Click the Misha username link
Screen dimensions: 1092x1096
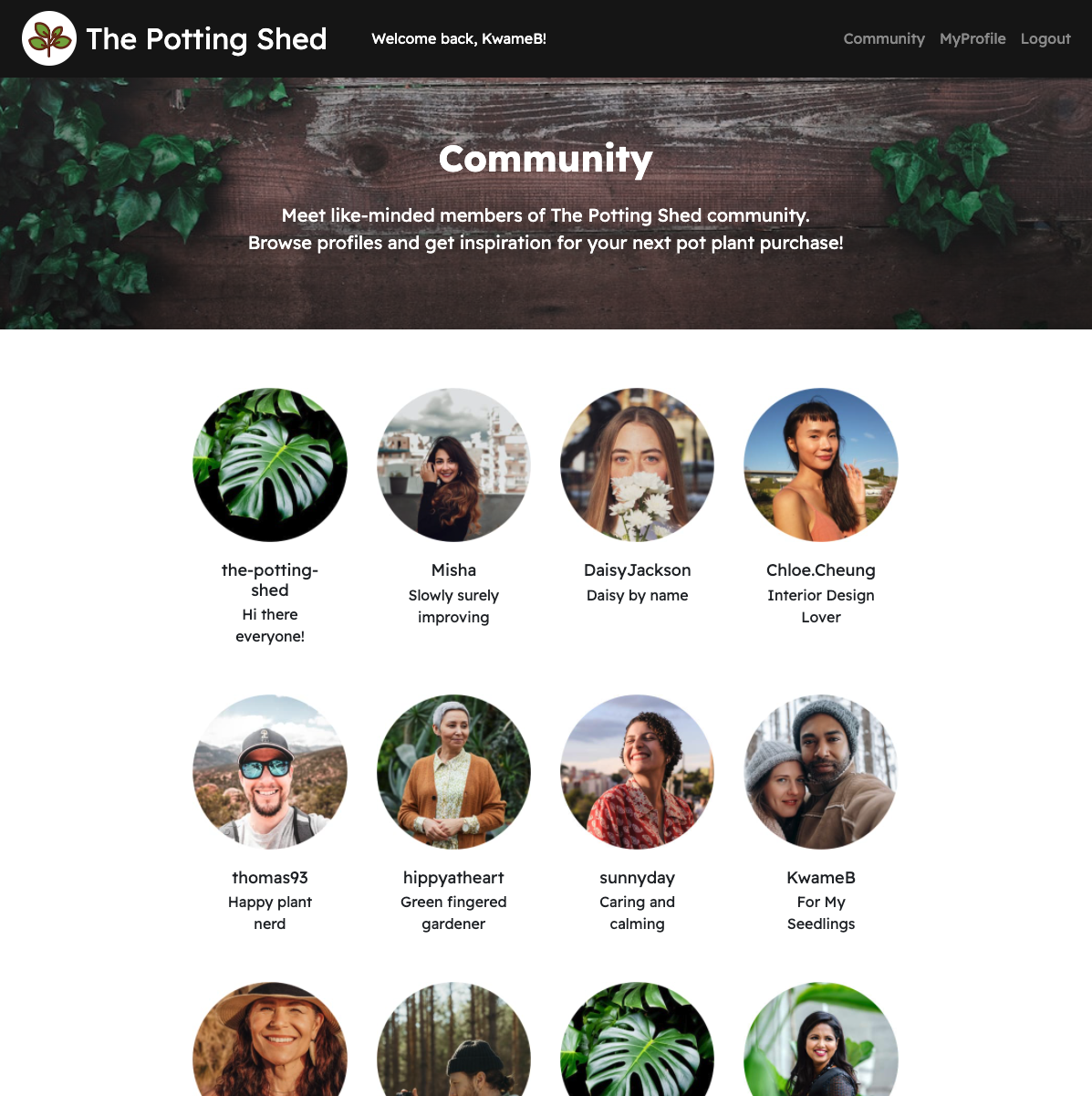point(453,570)
